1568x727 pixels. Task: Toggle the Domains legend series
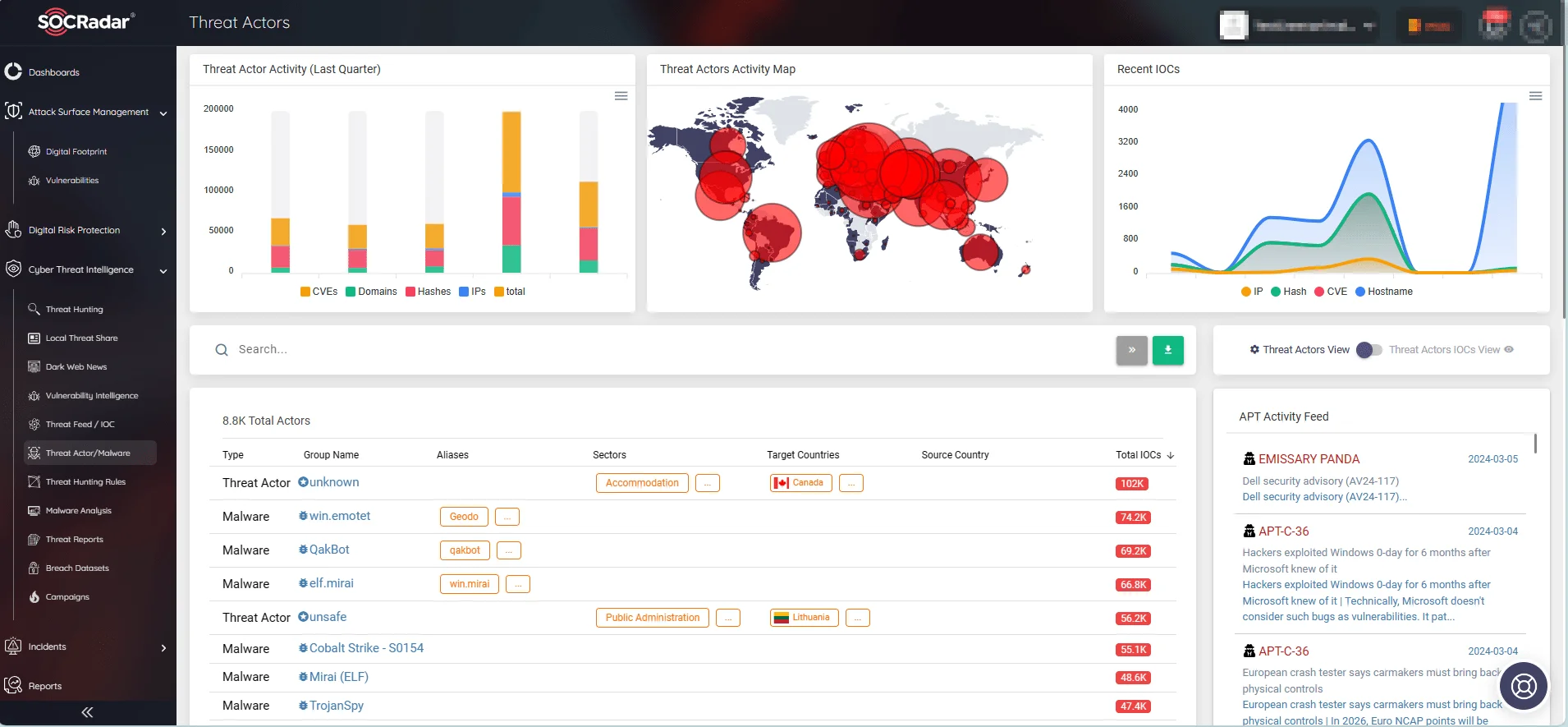(x=372, y=292)
